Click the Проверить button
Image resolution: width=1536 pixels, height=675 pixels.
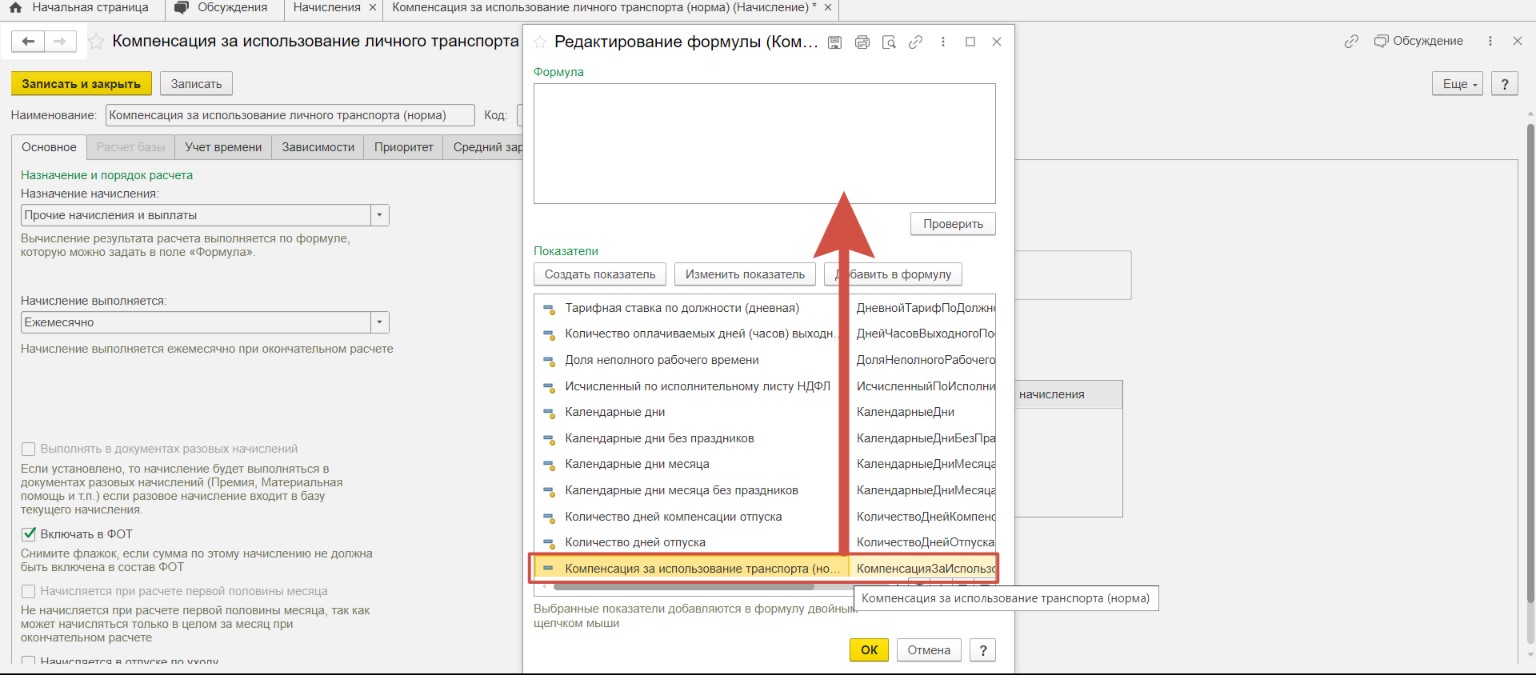point(952,224)
